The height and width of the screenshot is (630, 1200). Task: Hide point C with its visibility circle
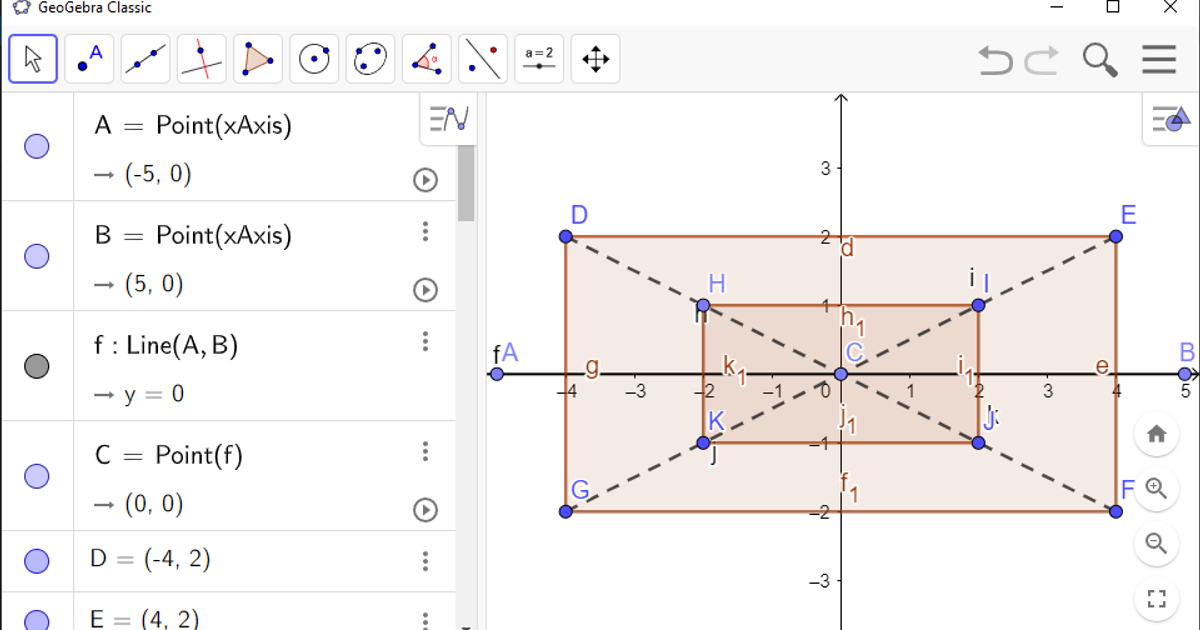pos(37,476)
